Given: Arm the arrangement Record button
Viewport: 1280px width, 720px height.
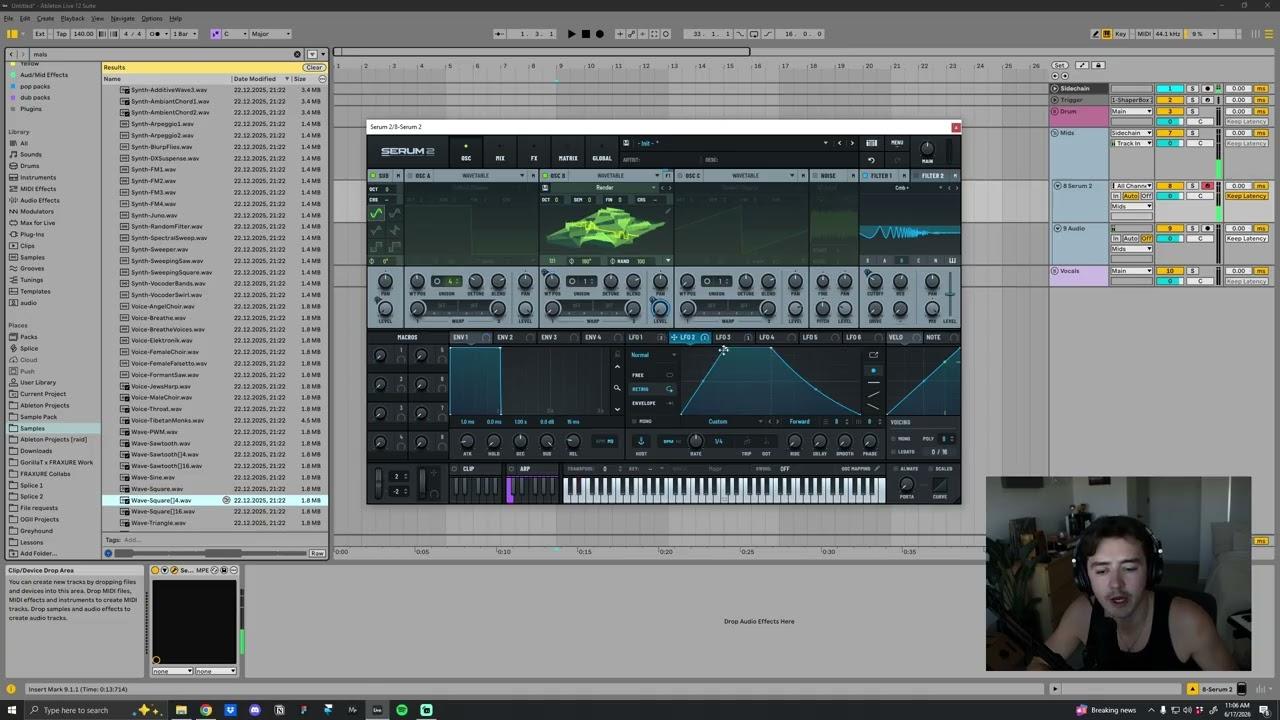Looking at the screenshot, I should pos(599,34).
